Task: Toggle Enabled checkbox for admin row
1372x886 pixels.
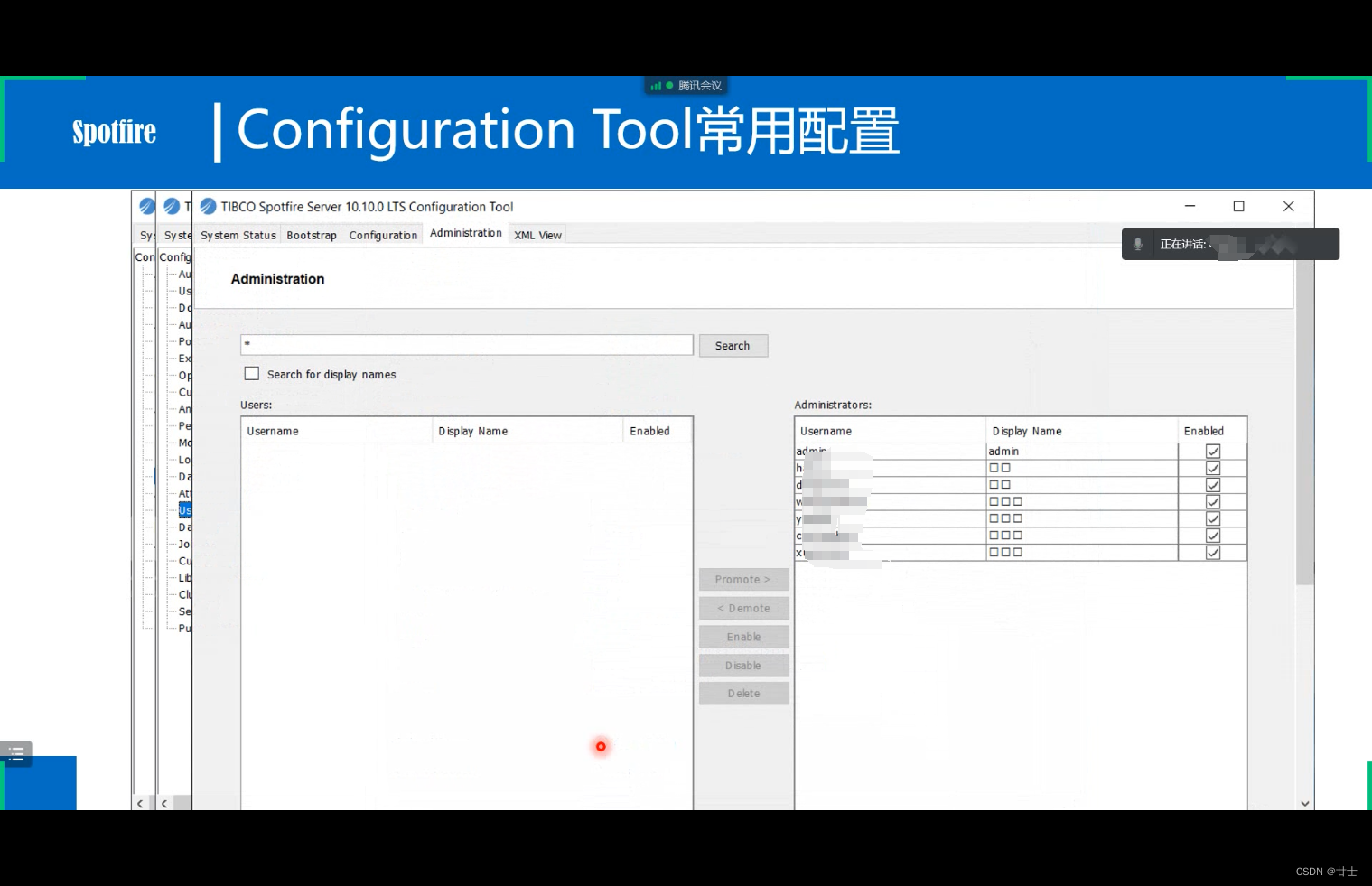Action: coord(1213,452)
